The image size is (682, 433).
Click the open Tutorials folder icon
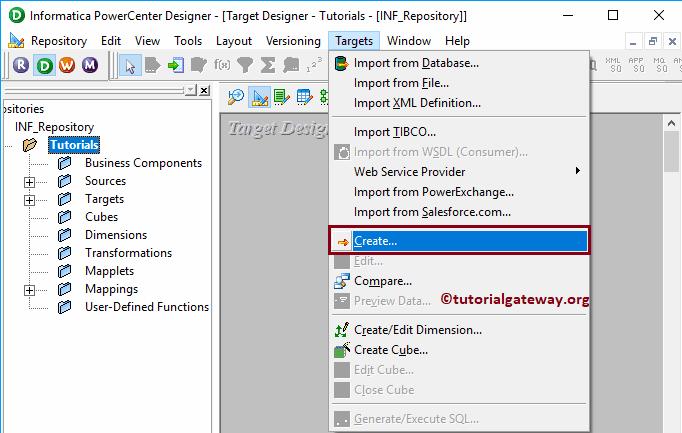point(30,145)
